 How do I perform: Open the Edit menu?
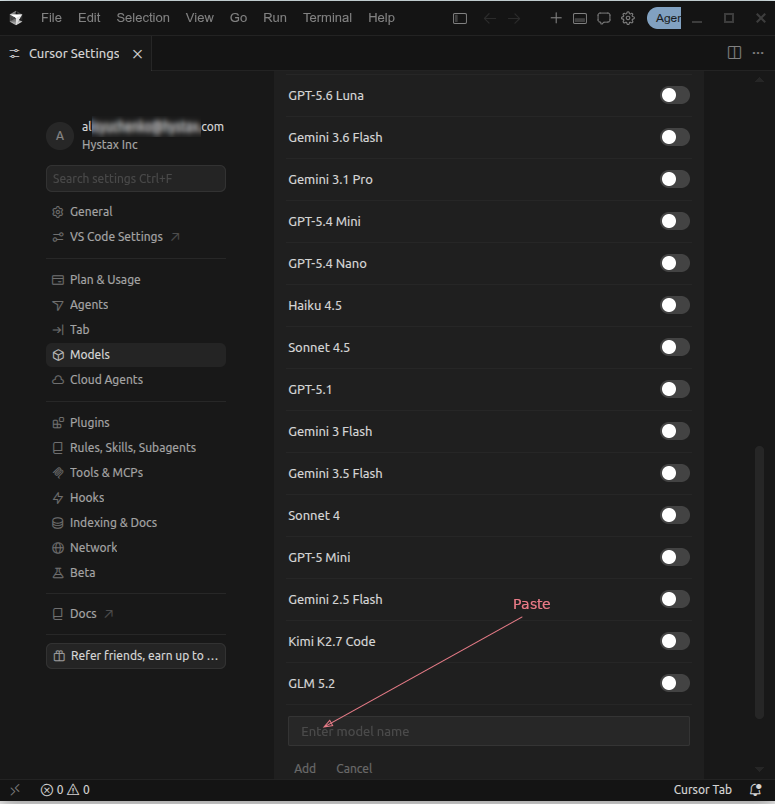point(89,18)
